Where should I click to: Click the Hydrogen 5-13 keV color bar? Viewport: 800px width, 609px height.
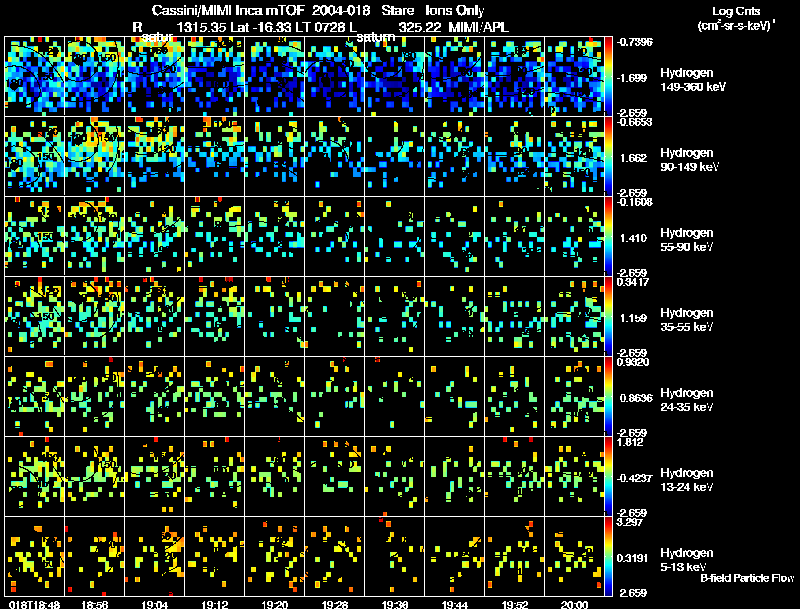tap(610, 556)
